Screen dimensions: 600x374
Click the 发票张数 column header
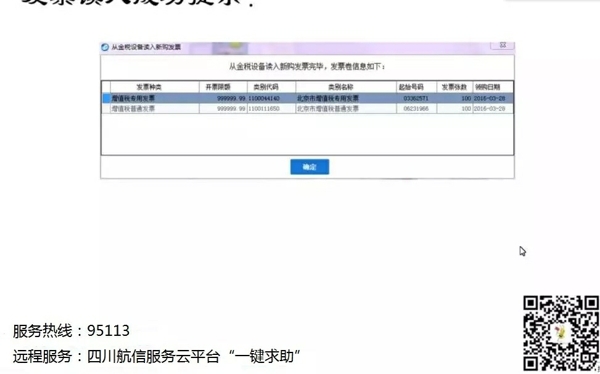(455, 87)
